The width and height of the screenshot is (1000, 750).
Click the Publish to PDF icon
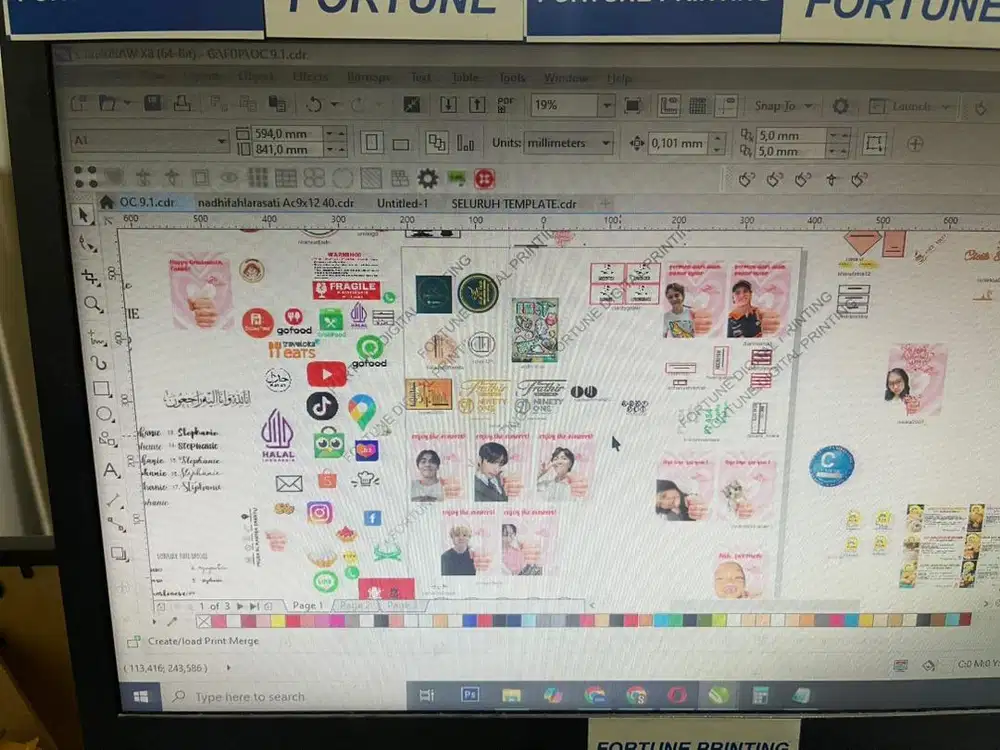click(504, 103)
